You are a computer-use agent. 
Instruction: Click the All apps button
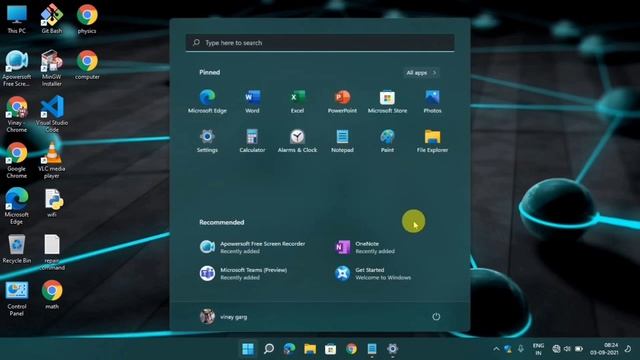click(421, 73)
